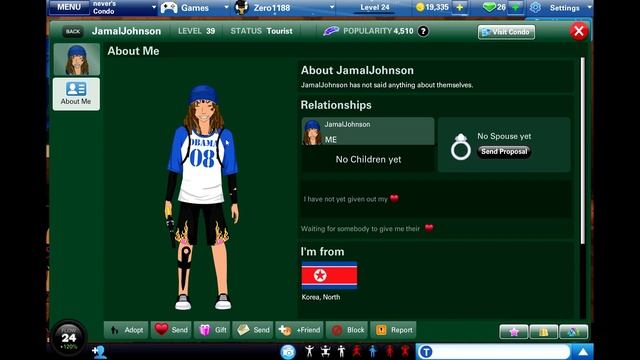Send a message with envelope Send button
Screen dimensions: 640x360
click(253, 330)
